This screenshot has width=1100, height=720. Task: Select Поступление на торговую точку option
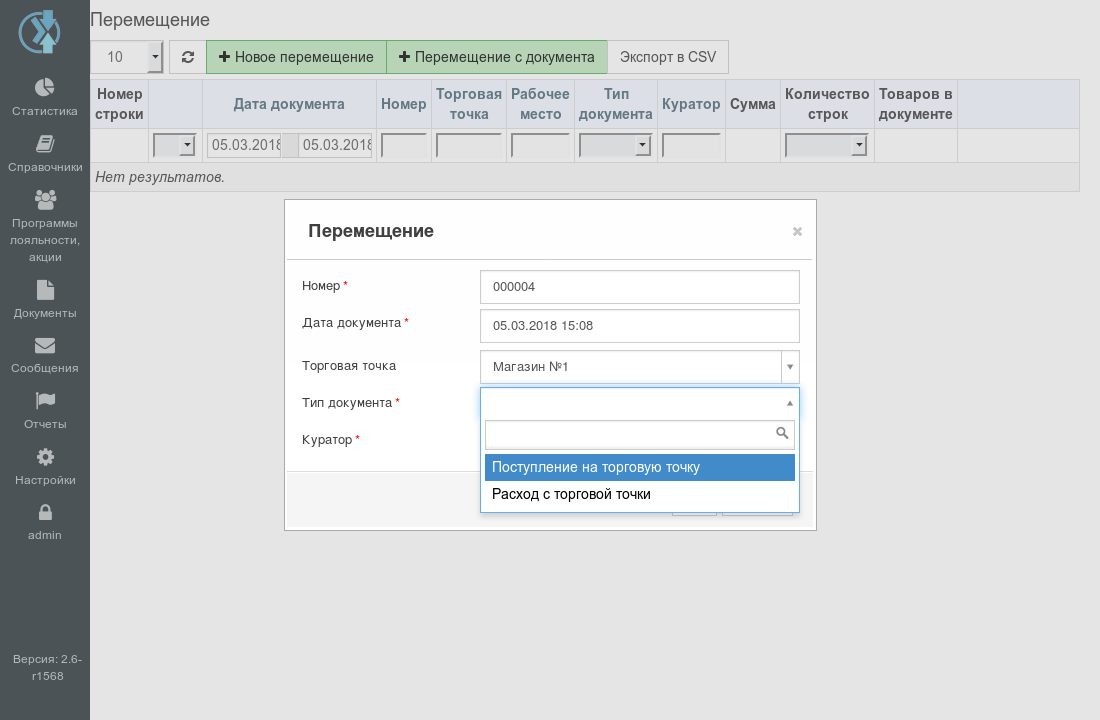pyautogui.click(x=640, y=467)
